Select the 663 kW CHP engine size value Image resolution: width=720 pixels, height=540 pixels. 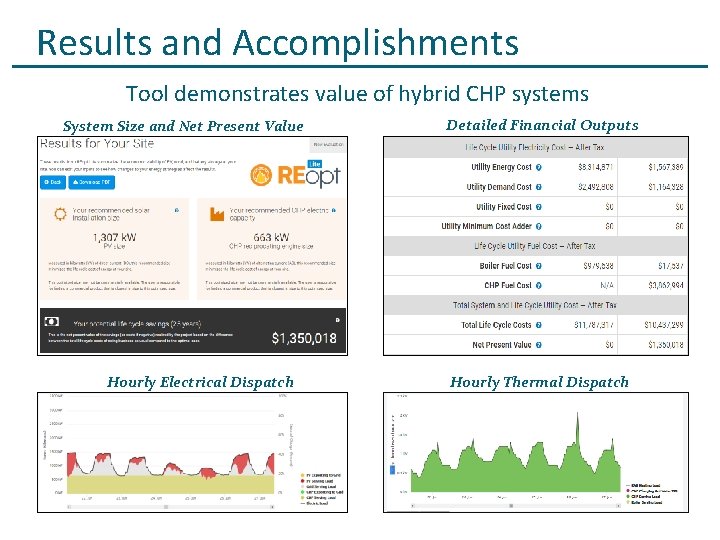271,237
